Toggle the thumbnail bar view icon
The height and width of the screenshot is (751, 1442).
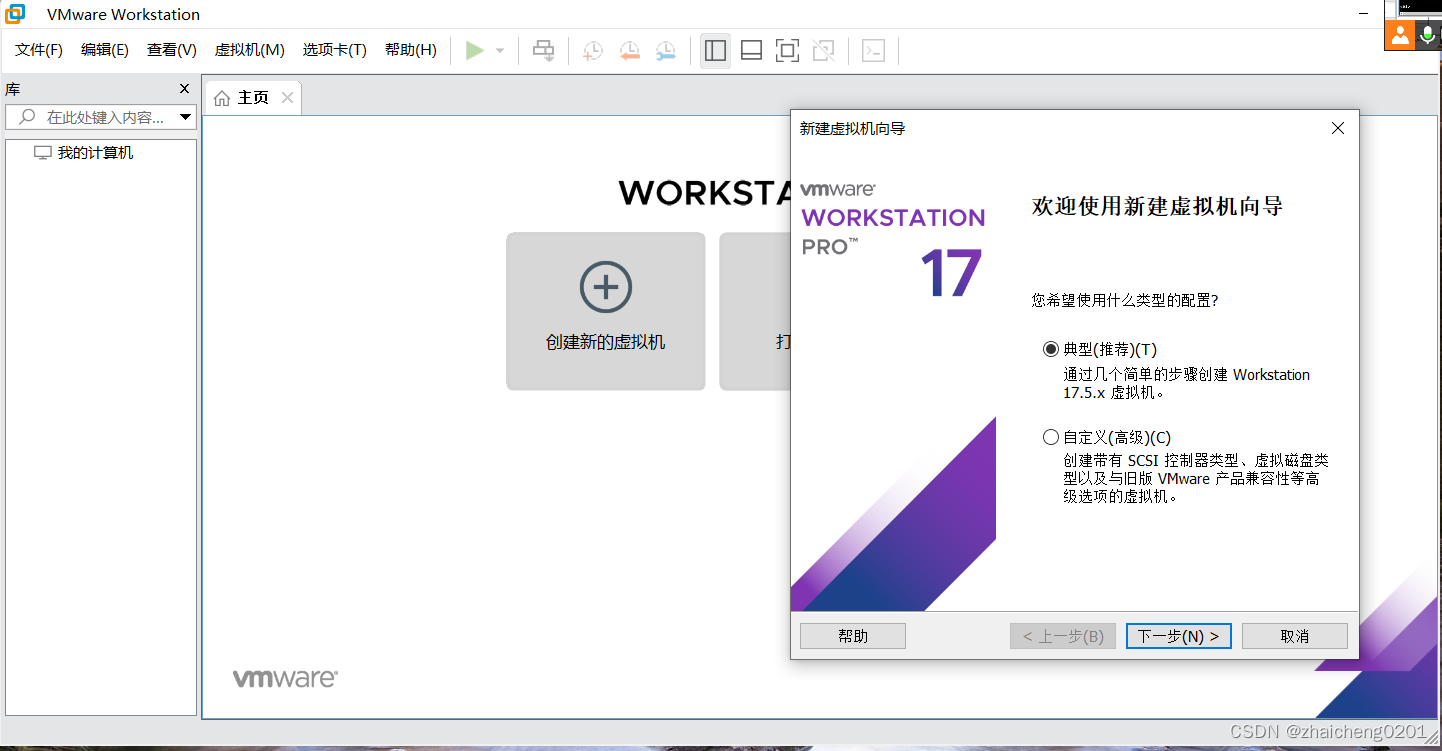[751, 50]
